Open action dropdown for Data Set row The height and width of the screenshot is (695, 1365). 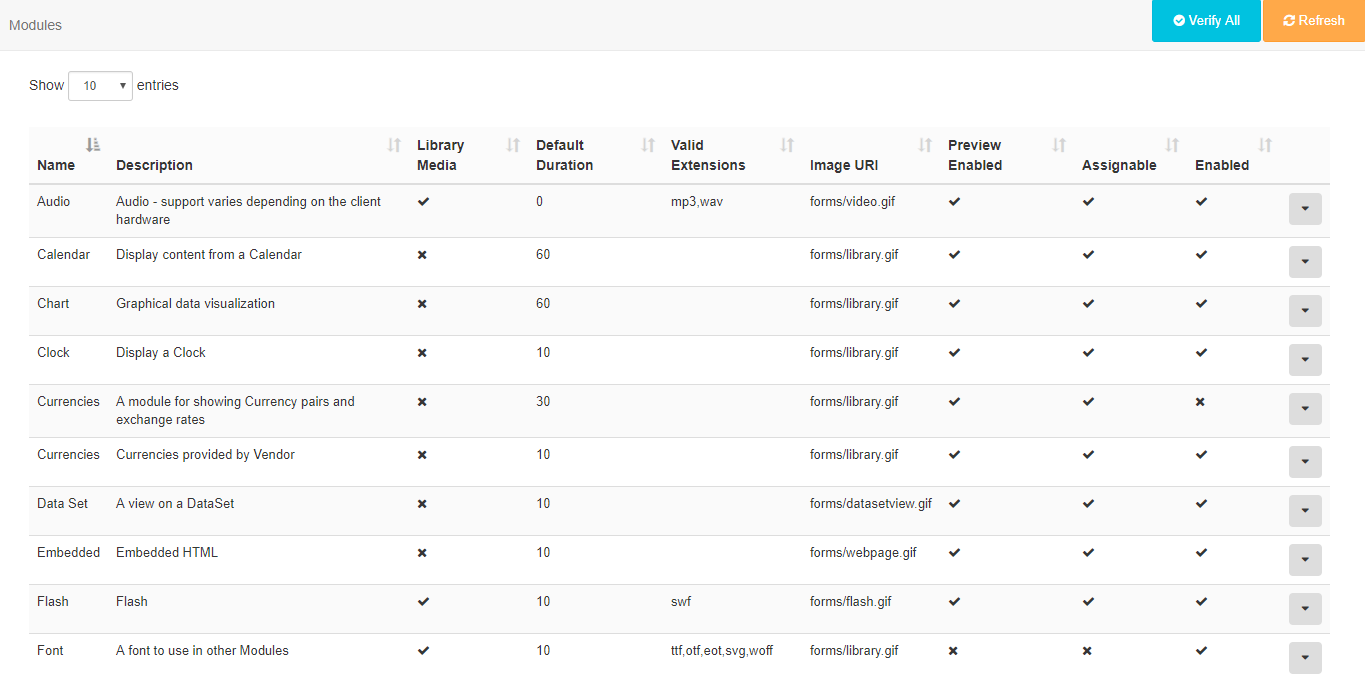1305,510
